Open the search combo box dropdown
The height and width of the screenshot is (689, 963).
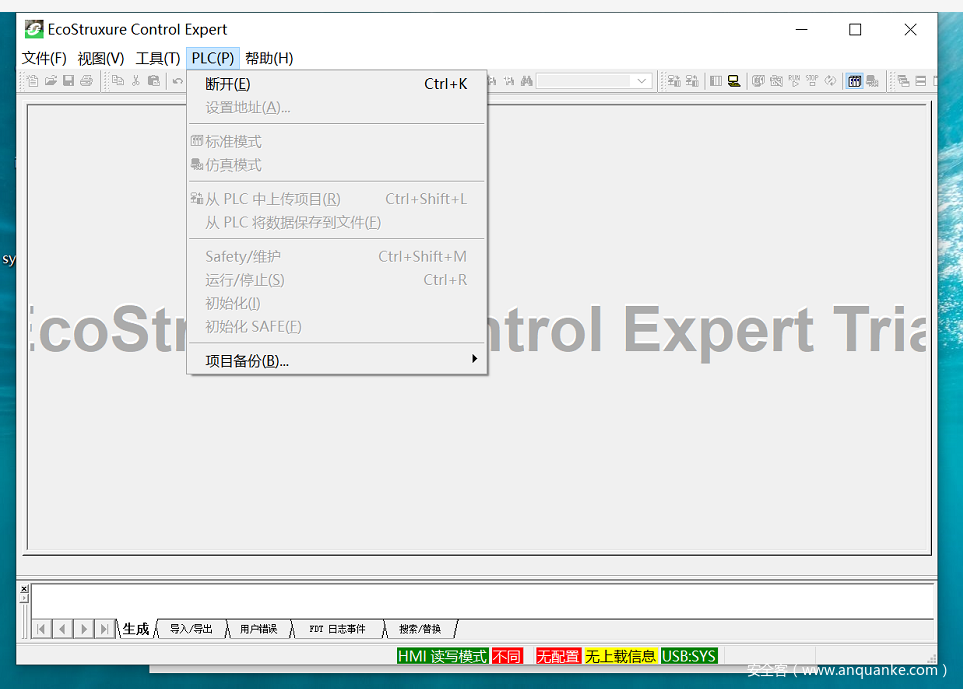[x=642, y=81]
